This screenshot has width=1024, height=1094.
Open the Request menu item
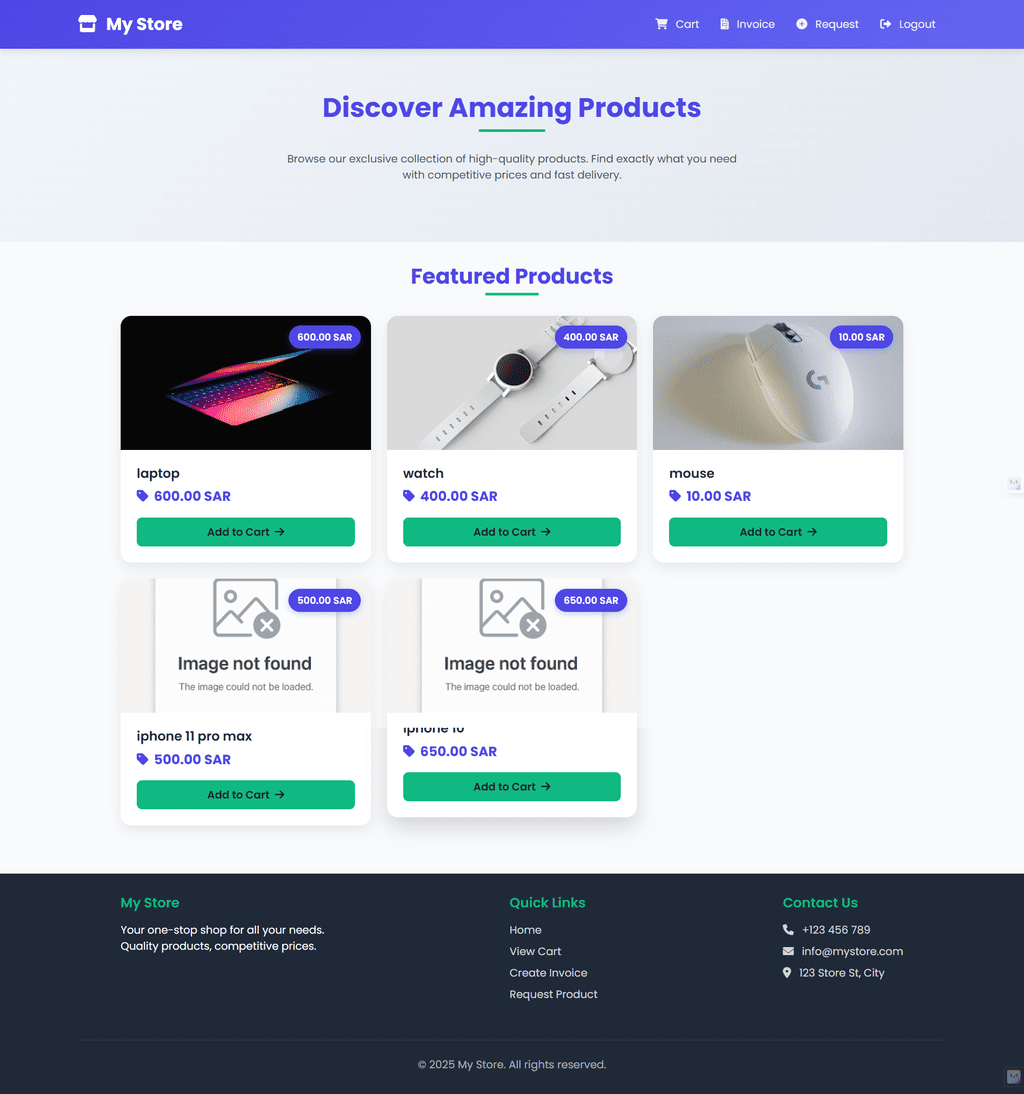[x=827, y=24]
